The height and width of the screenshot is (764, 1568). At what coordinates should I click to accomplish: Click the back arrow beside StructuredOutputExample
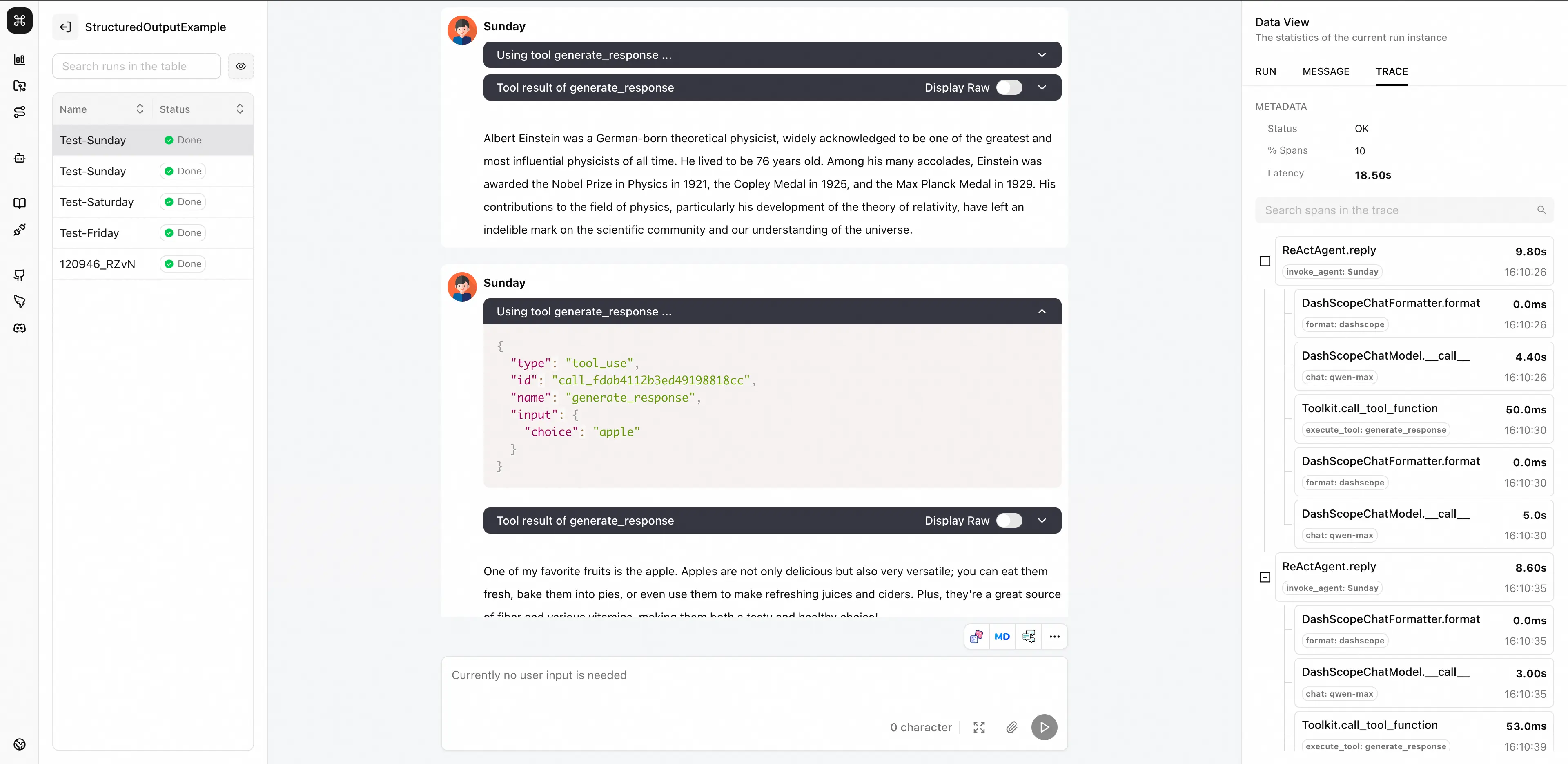pyautogui.click(x=65, y=27)
